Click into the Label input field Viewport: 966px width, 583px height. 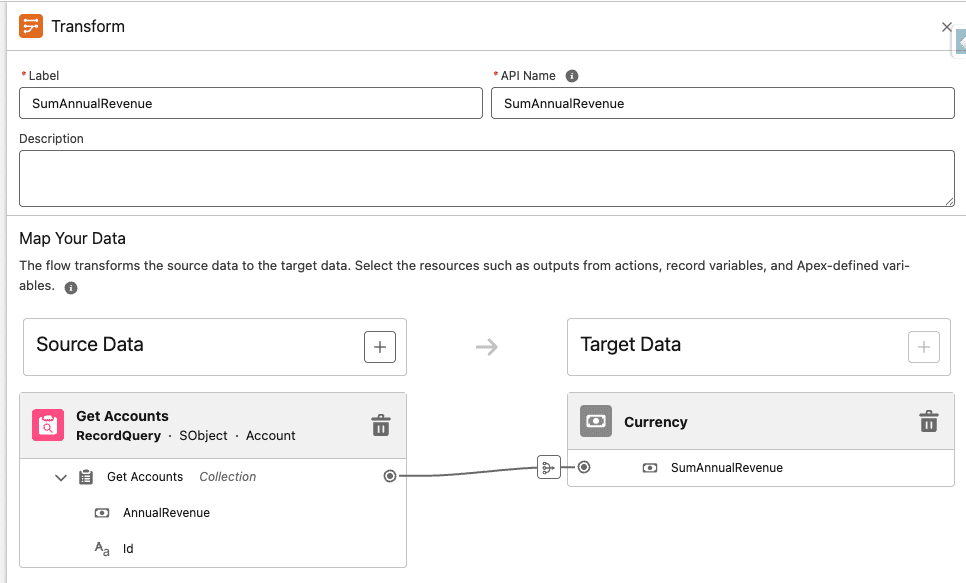click(250, 103)
